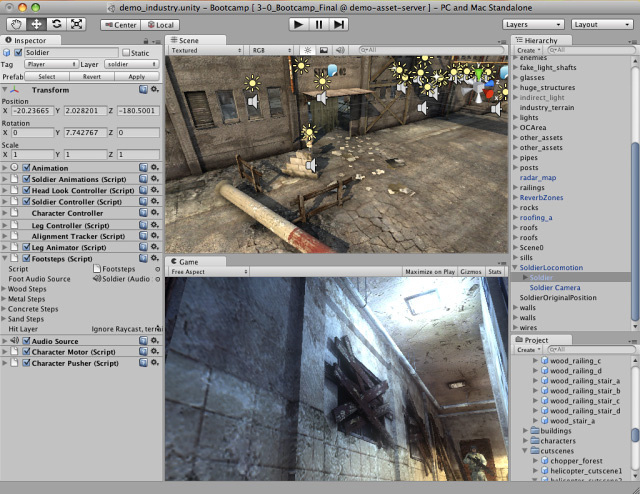Open the help icon for Audio Source
The width and height of the screenshot is (640, 494).
coord(143,341)
